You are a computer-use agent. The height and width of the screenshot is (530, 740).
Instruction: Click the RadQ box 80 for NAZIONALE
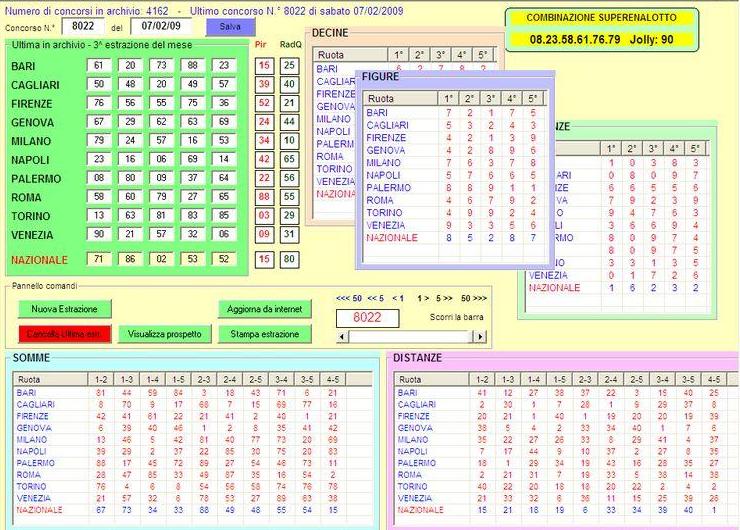(x=289, y=259)
